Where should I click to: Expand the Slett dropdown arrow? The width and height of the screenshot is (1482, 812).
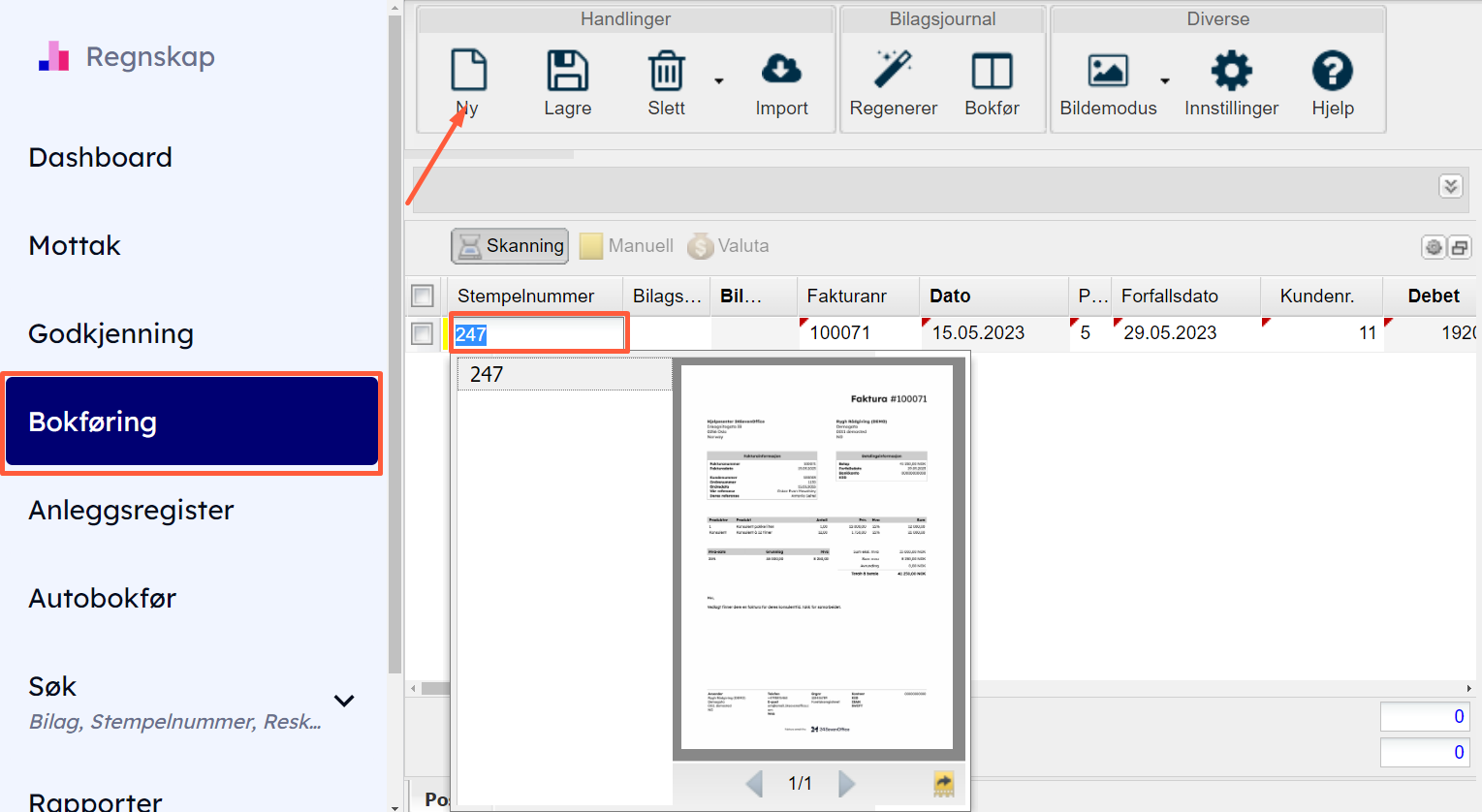pos(719,81)
